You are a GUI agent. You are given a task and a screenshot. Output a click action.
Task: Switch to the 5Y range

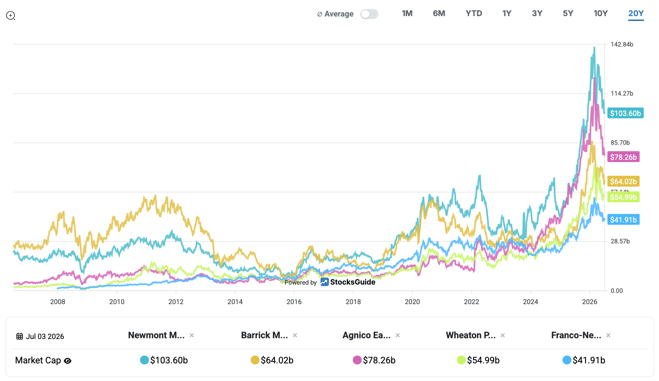tap(568, 13)
